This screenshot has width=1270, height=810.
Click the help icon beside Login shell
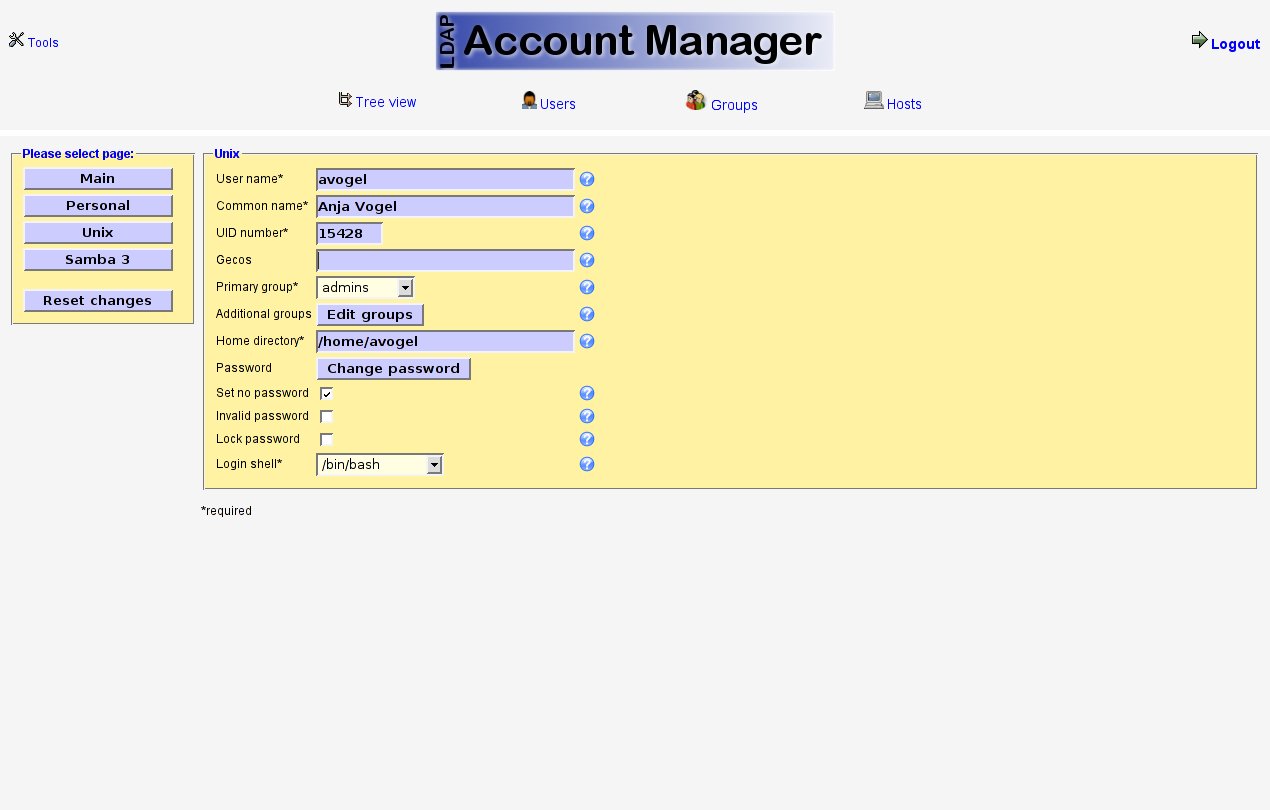point(587,465)
